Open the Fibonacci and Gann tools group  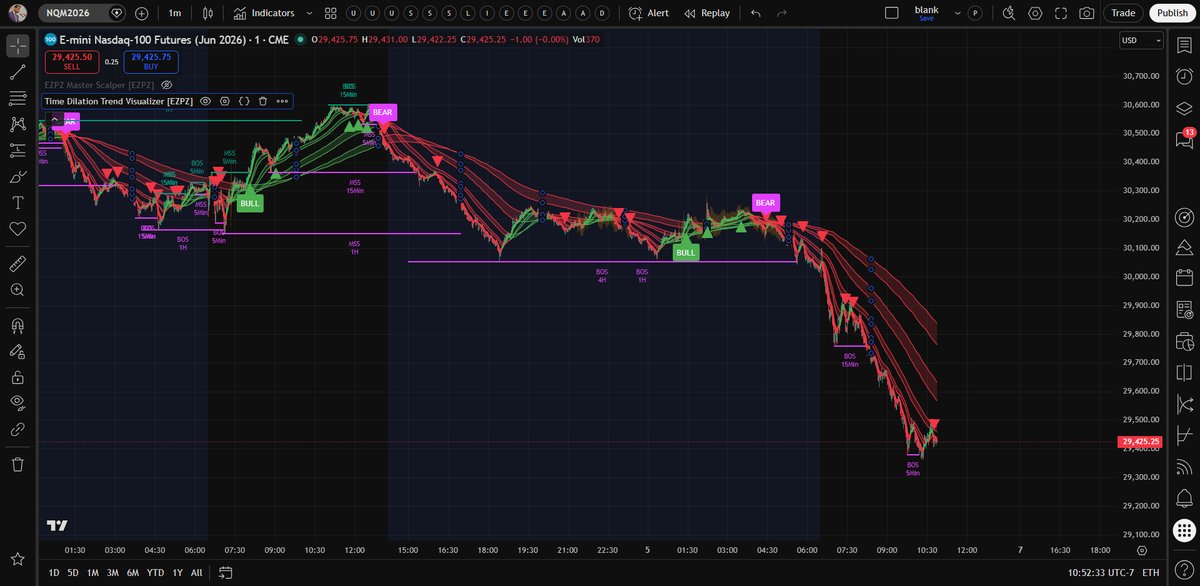[17, 98]
